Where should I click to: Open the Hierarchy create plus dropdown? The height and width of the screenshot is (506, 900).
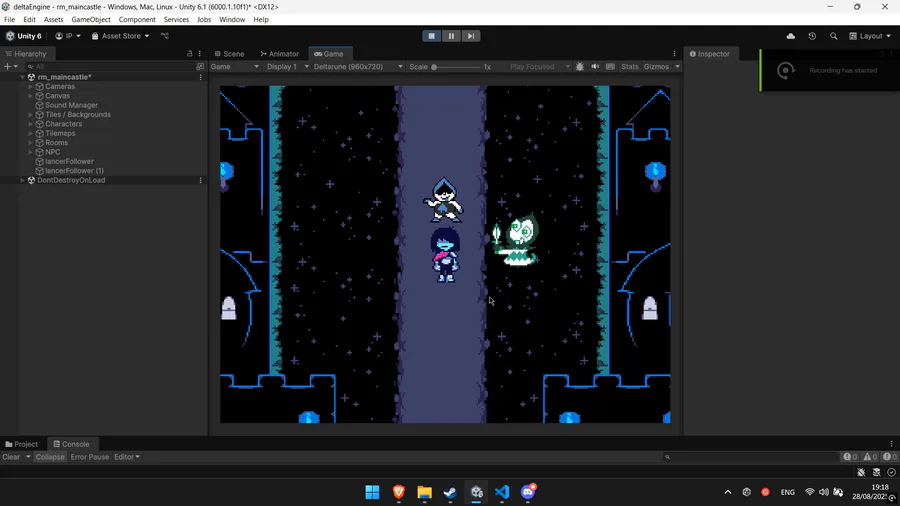(x=11, y=67)
